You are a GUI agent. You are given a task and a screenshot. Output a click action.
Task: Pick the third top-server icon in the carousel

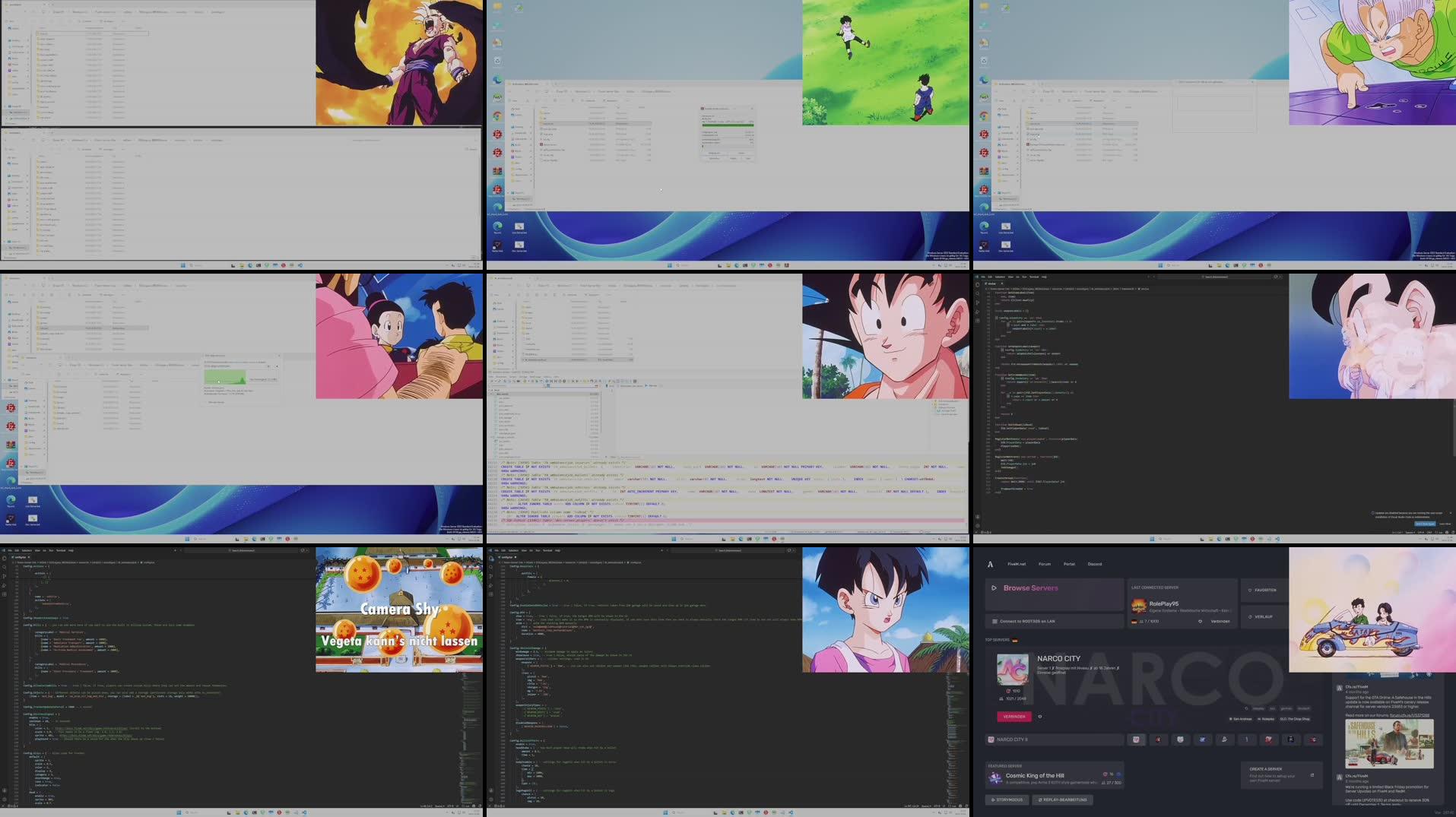pos(1181,739)
